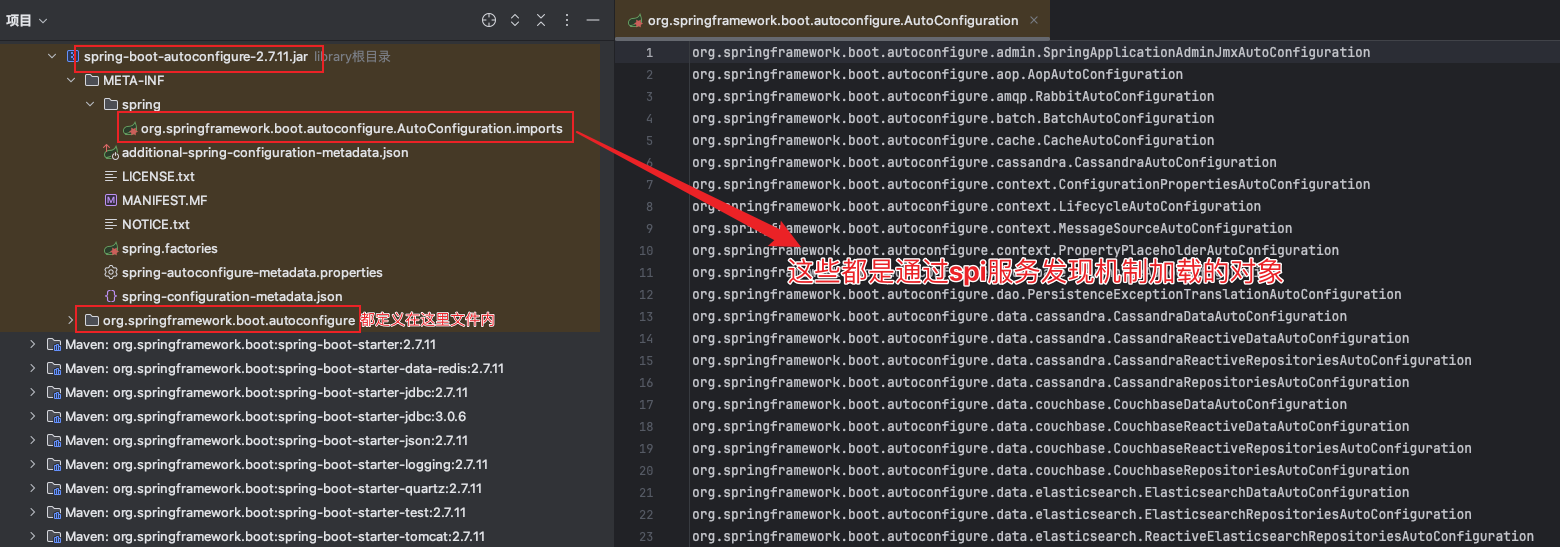
Task: Hide the project panel with the minus icon
Action: [x=593, y=20]
